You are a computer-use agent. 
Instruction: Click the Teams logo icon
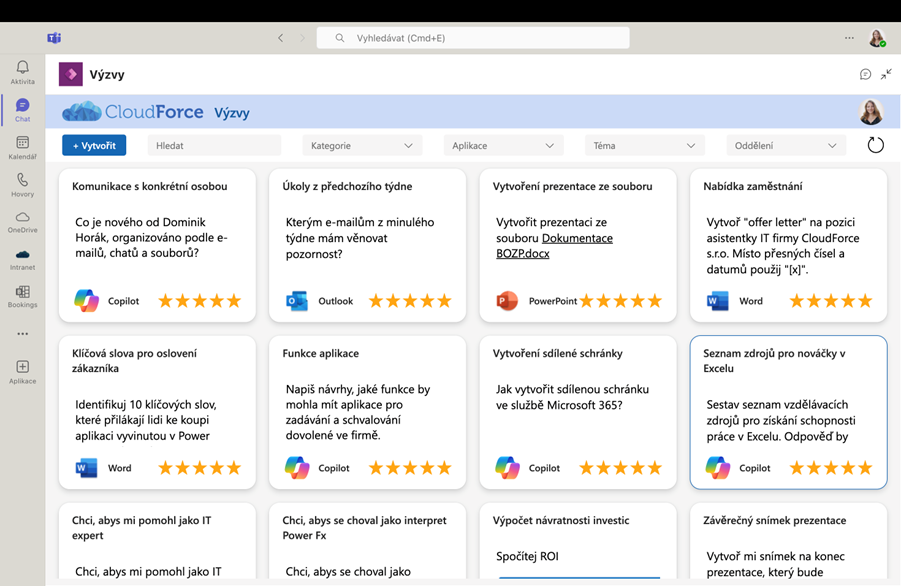pyautogui.click(x=54, y=38)
